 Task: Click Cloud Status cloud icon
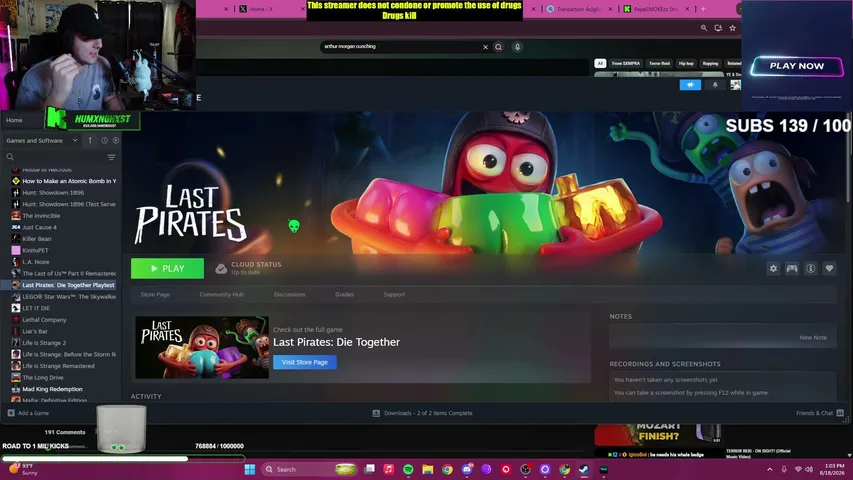[x=221, y=269]
